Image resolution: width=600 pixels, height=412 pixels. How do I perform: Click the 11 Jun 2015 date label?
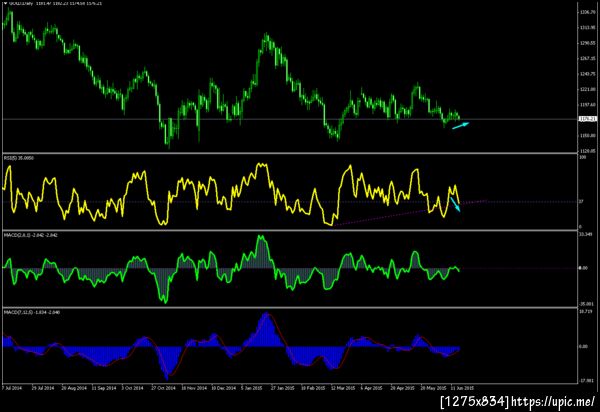463,388
